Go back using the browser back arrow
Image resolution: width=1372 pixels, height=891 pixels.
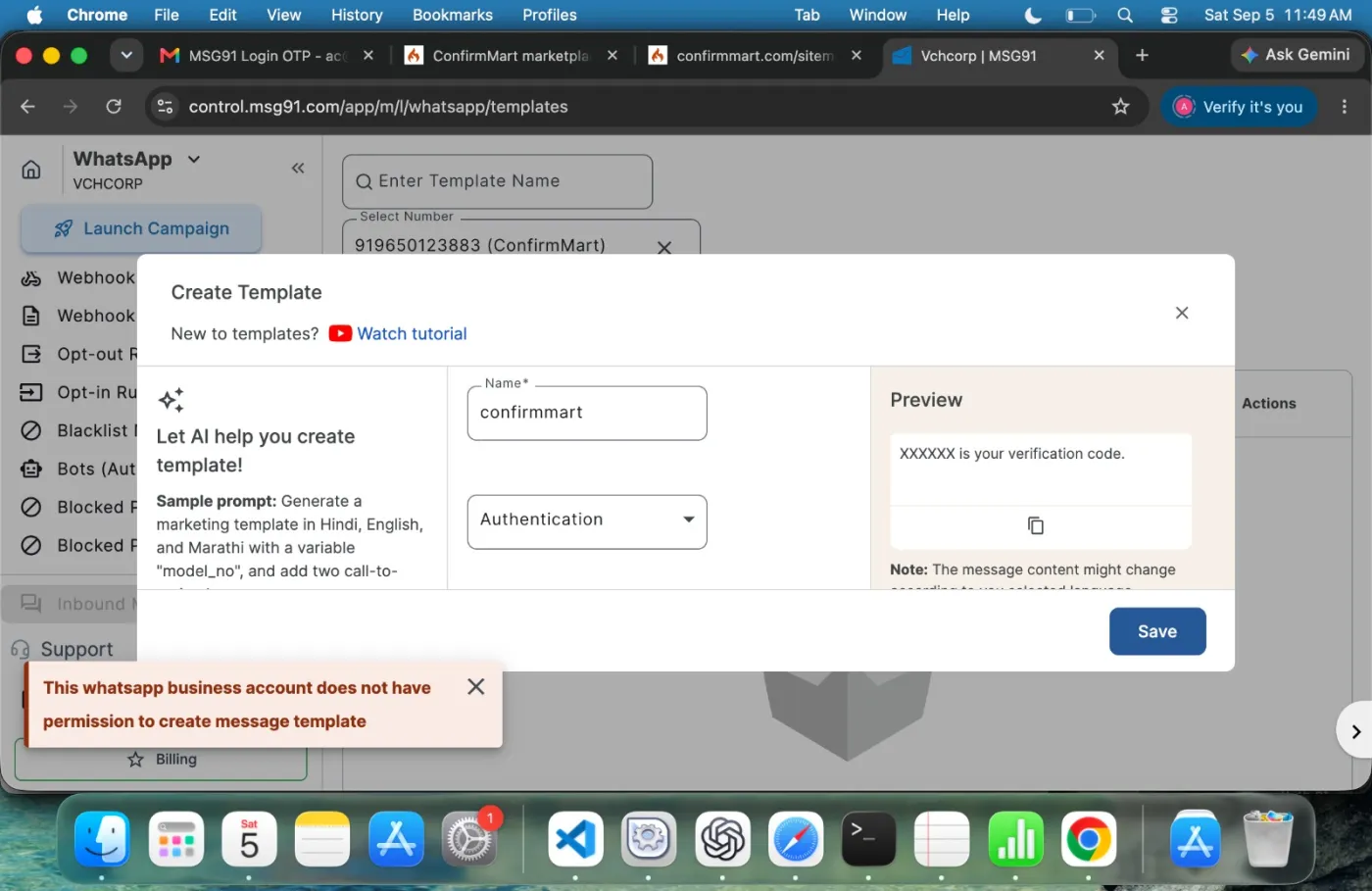(x=27, y=107)
